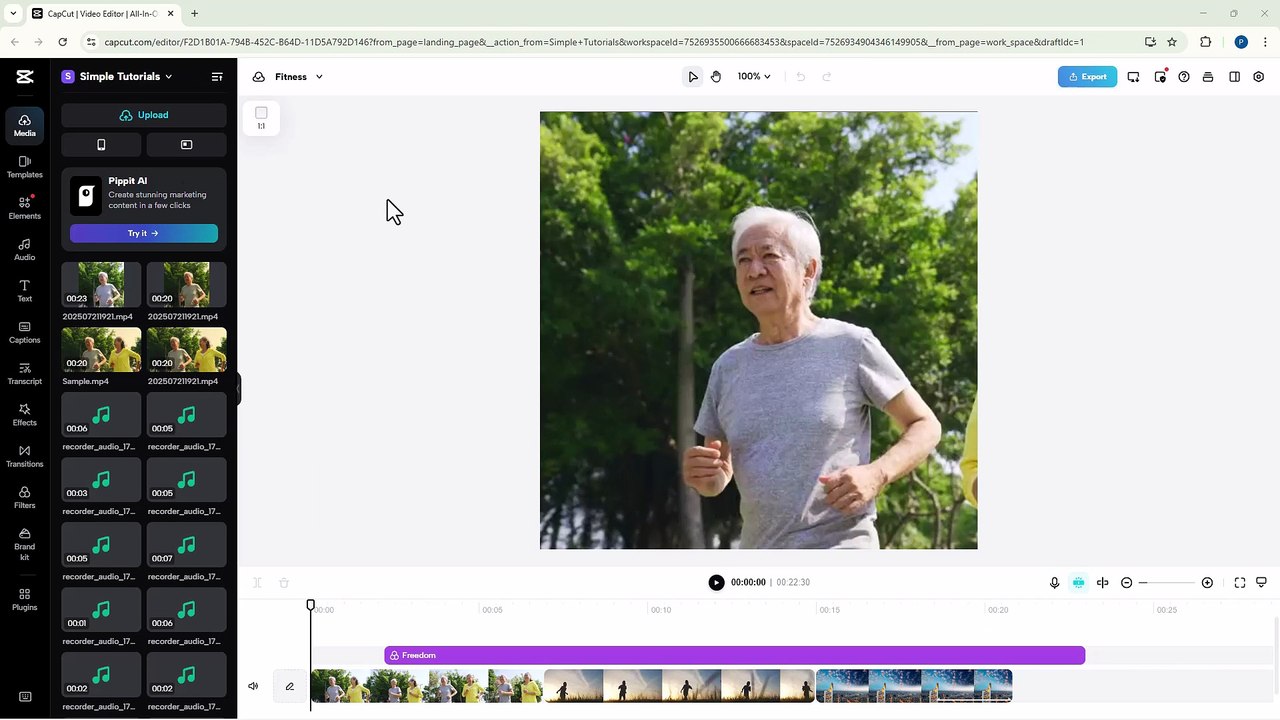Mute the main video track

click(253, 686)
